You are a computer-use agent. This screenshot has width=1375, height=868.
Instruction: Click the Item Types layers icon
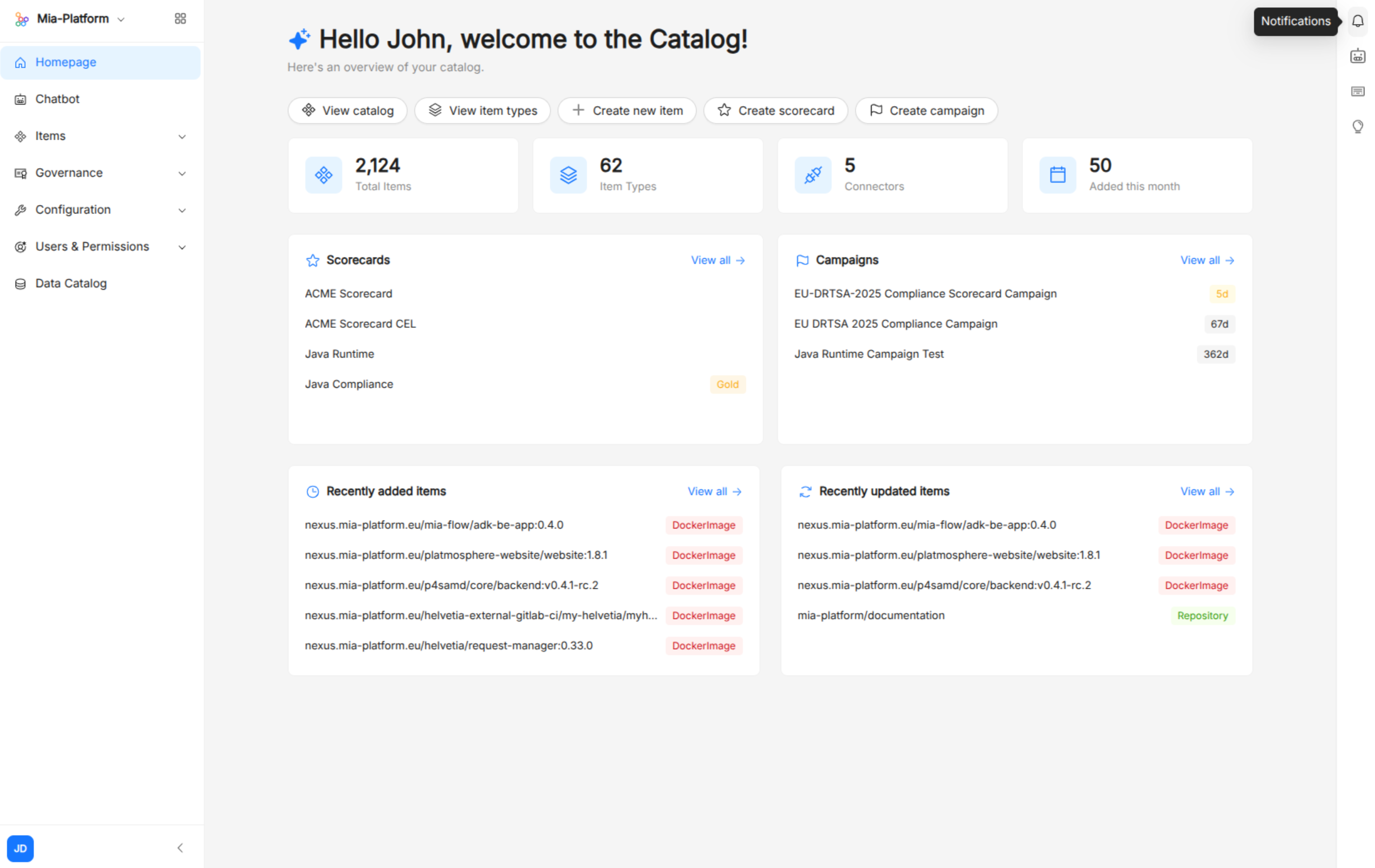coord(568,175)
